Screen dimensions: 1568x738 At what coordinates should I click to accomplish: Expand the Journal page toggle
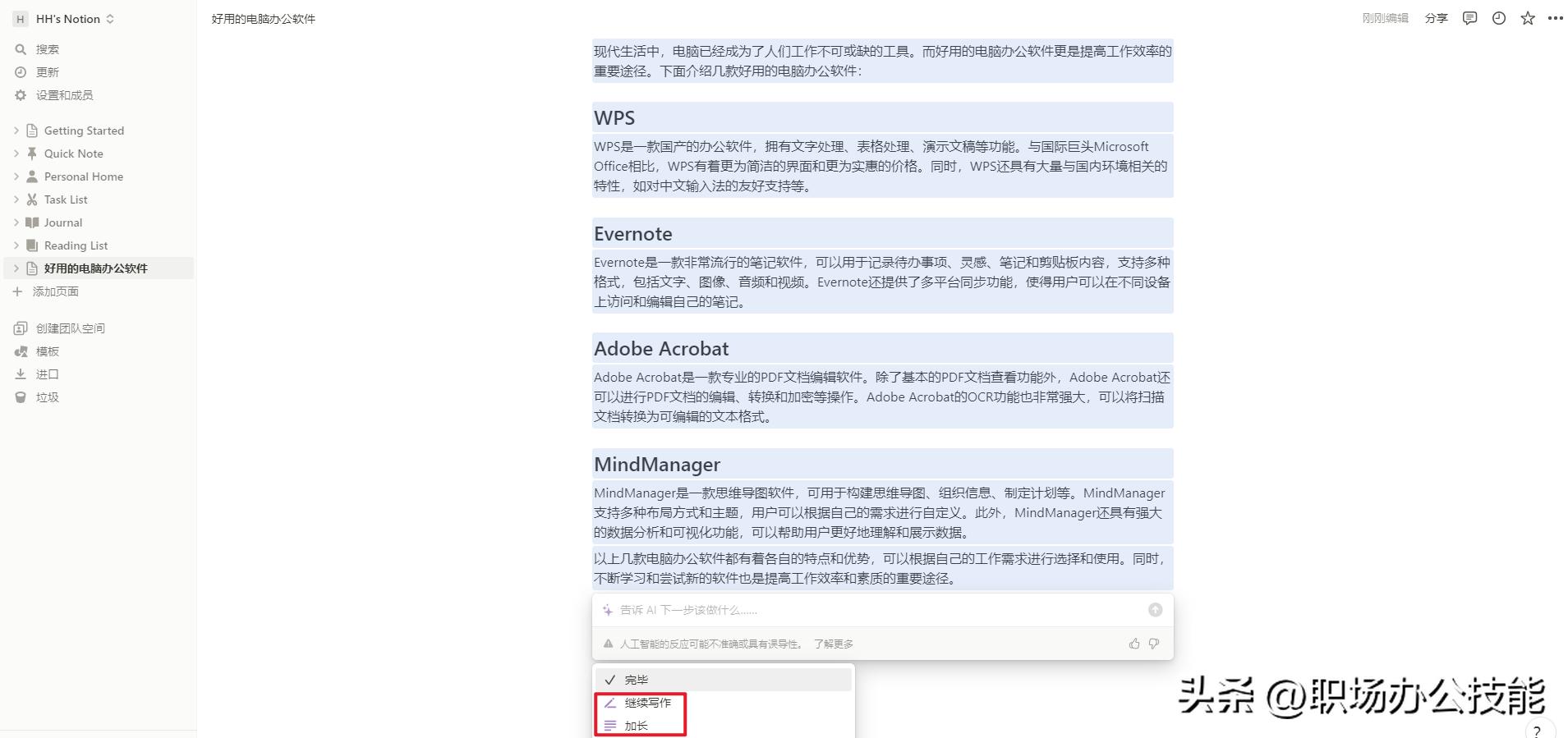pos(16,222)
